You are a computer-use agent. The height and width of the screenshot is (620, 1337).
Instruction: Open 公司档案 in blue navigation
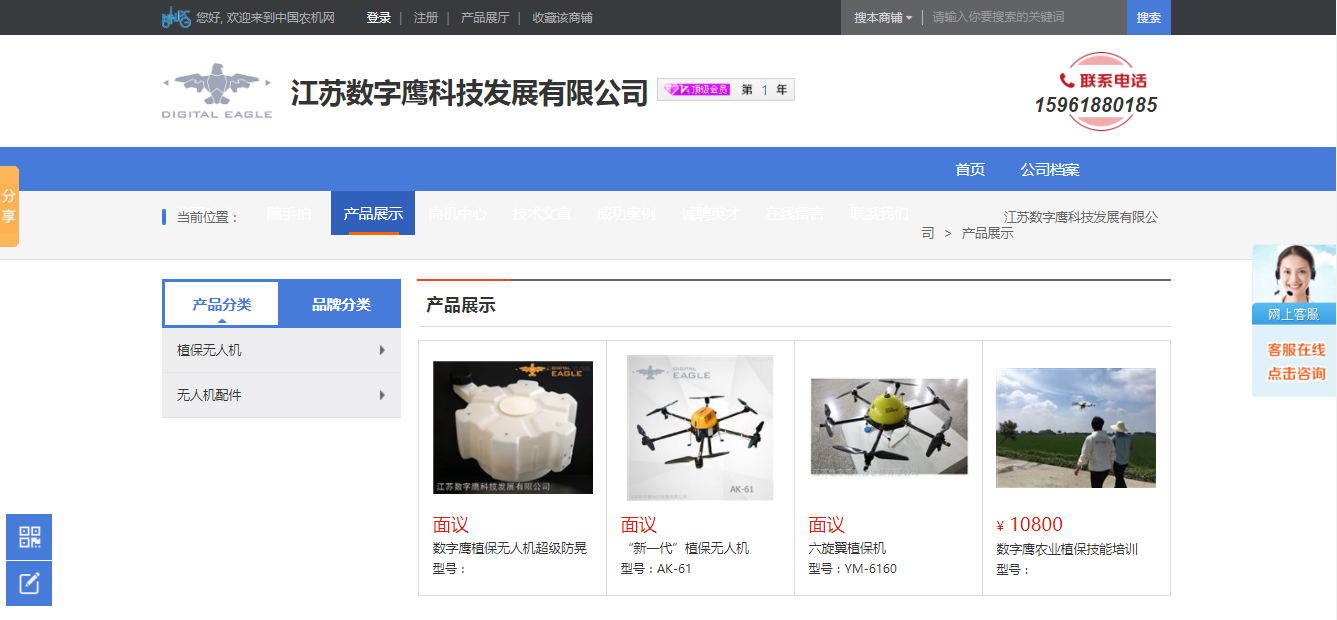(1050, 169)
